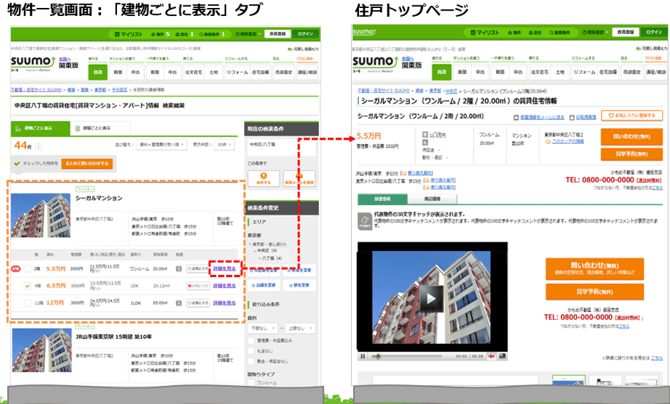Image resolution: width=670 pixels, height=404 pixels.
Task: Open floor plan icon in the 12万円 row
Action: pyautogui.click(x=179, y=303)
